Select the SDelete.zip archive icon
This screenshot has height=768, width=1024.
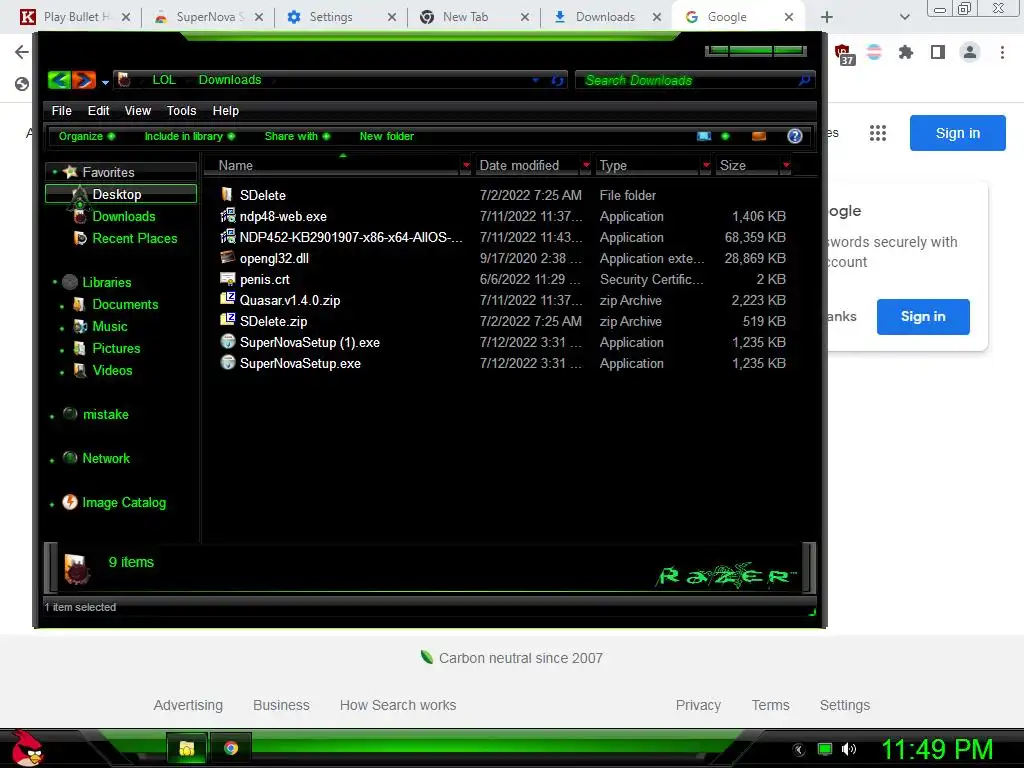[227, 321]
